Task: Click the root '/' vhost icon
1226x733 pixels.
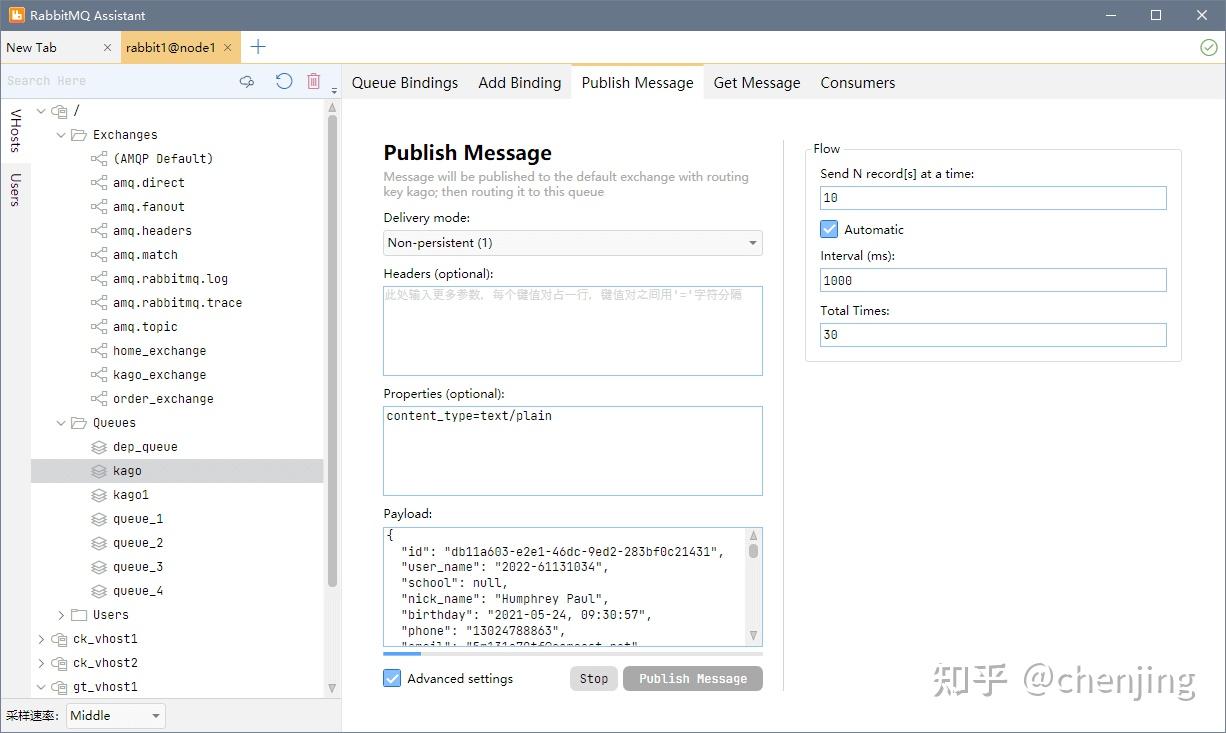Action: 59,111
